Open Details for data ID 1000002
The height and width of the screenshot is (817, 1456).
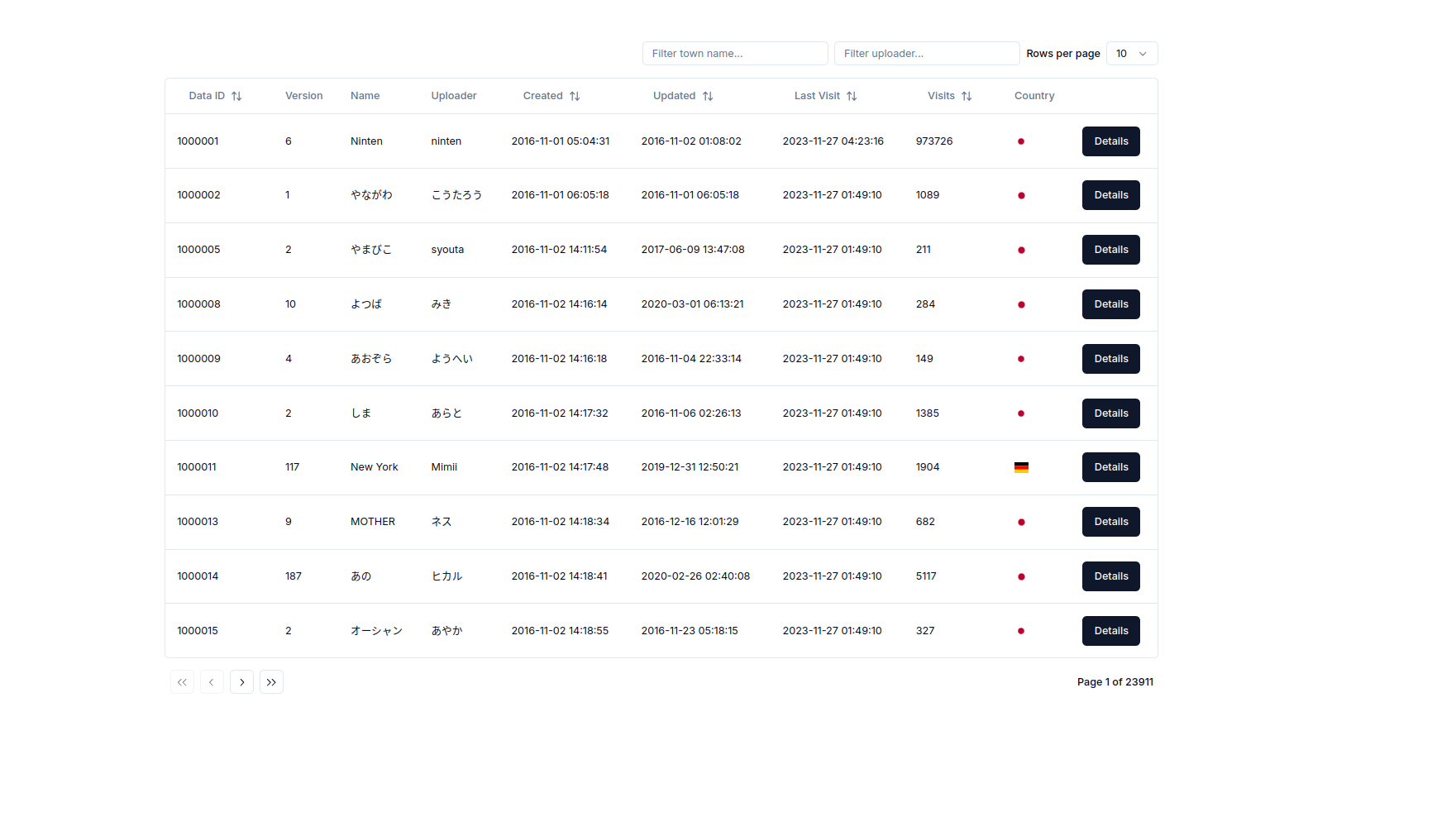pyautogui.click(x=1111, y=195)
